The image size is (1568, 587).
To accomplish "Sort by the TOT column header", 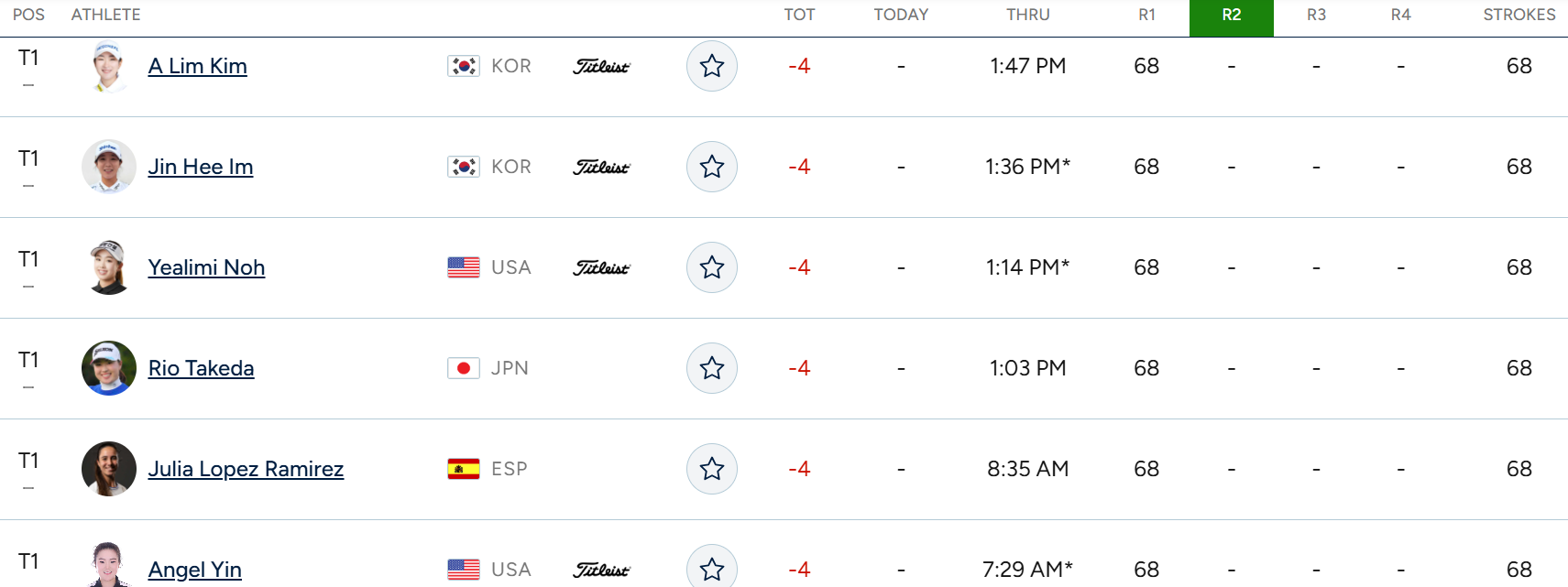I will 799,15.
